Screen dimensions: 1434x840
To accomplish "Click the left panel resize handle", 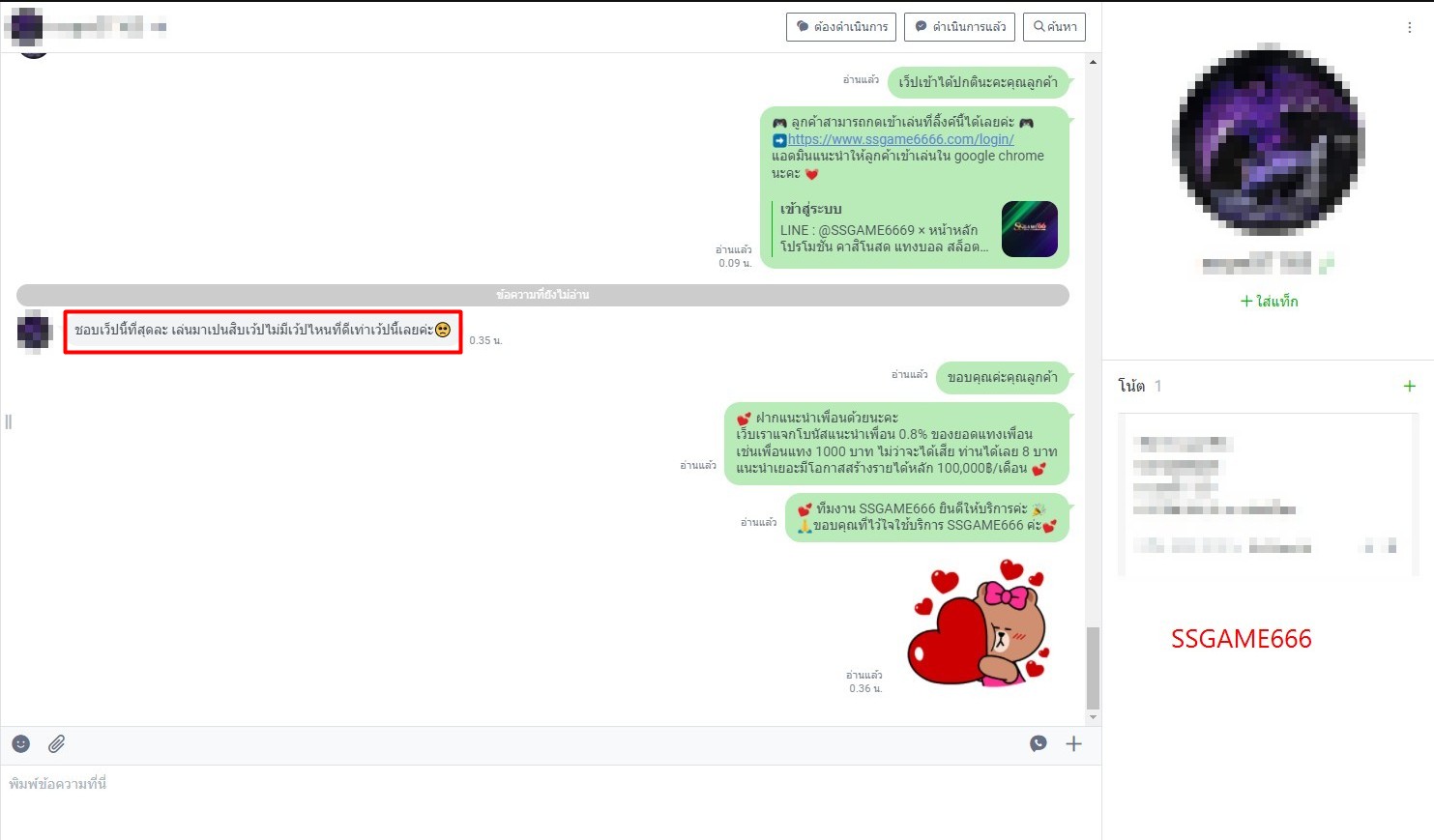I will point(9,421).
